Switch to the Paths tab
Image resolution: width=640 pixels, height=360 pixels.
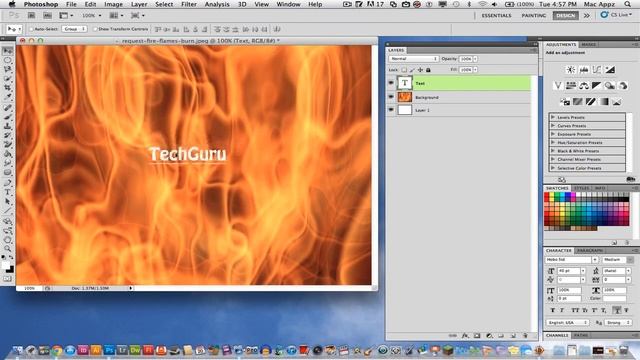(x=580, y=335)
